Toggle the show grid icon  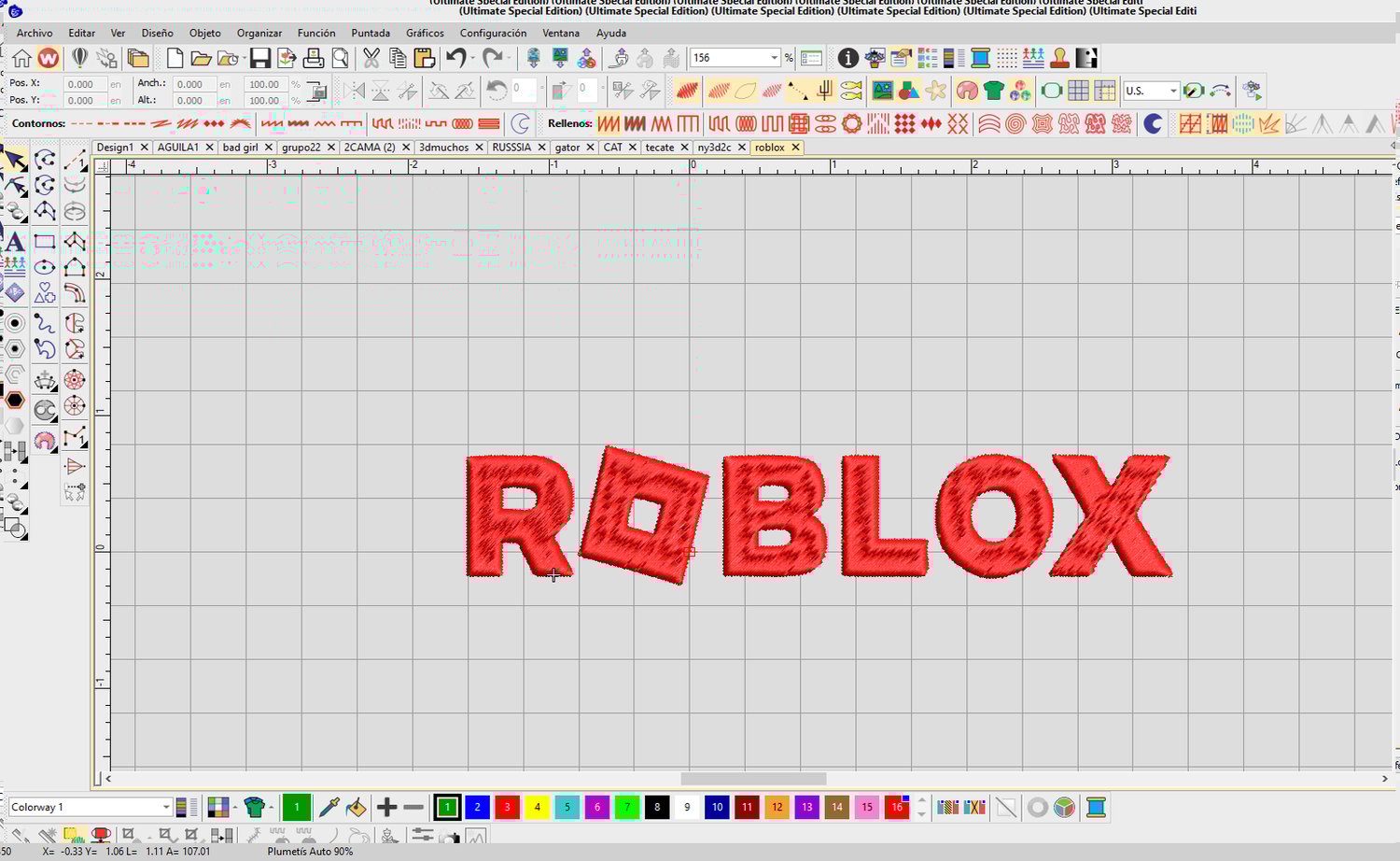1078,91
